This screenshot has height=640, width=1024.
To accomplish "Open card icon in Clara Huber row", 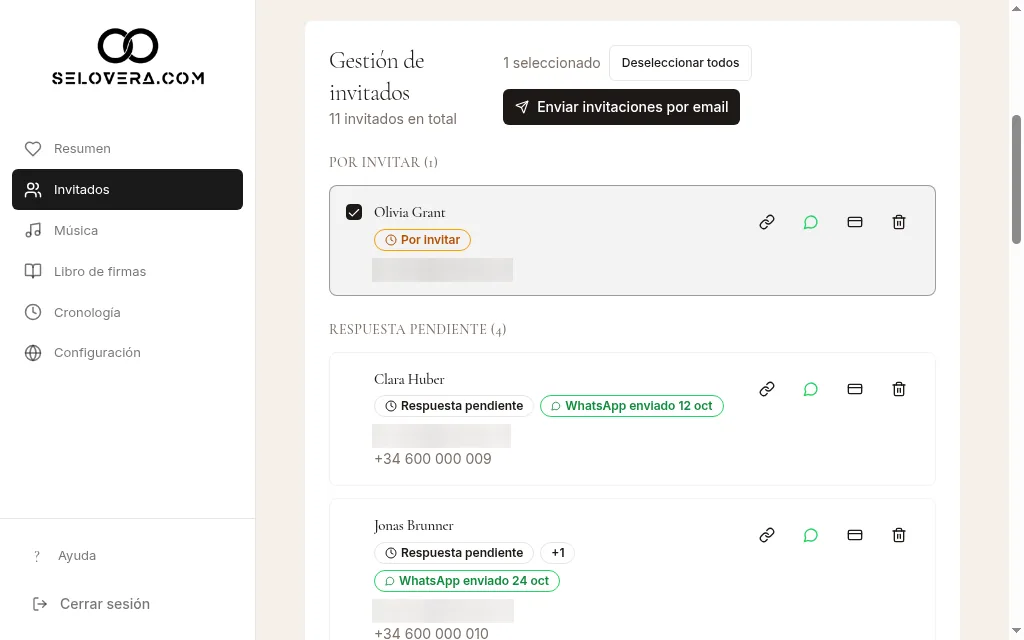I will pos(855,389).
